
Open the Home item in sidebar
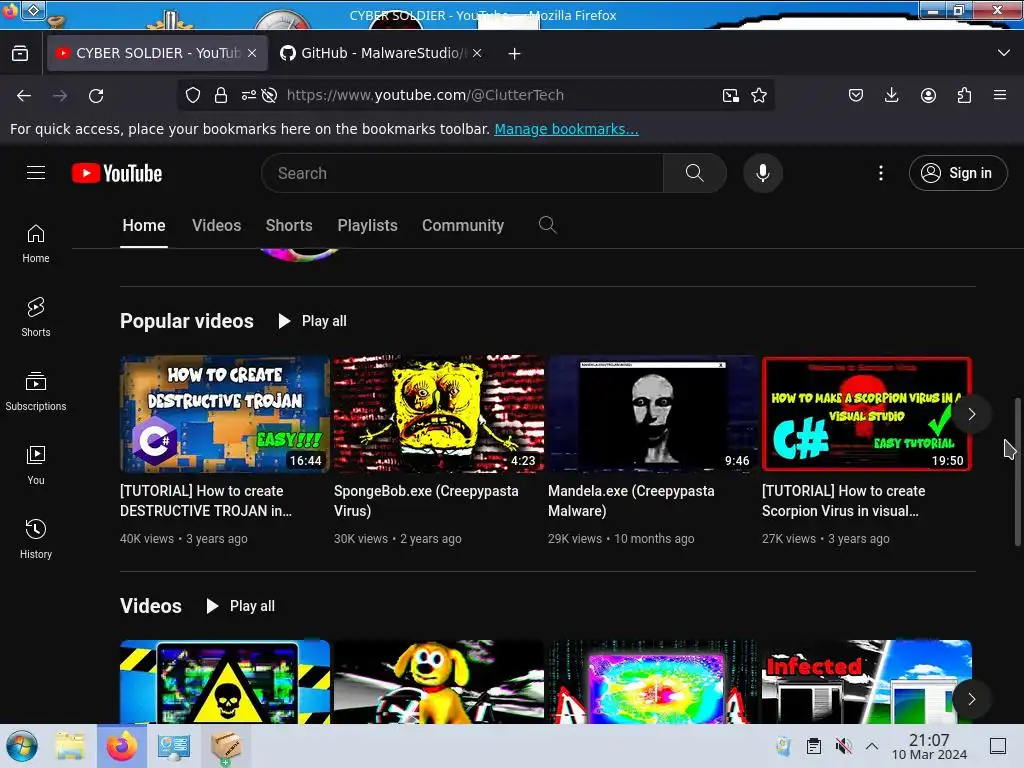[x=36, y=244]
